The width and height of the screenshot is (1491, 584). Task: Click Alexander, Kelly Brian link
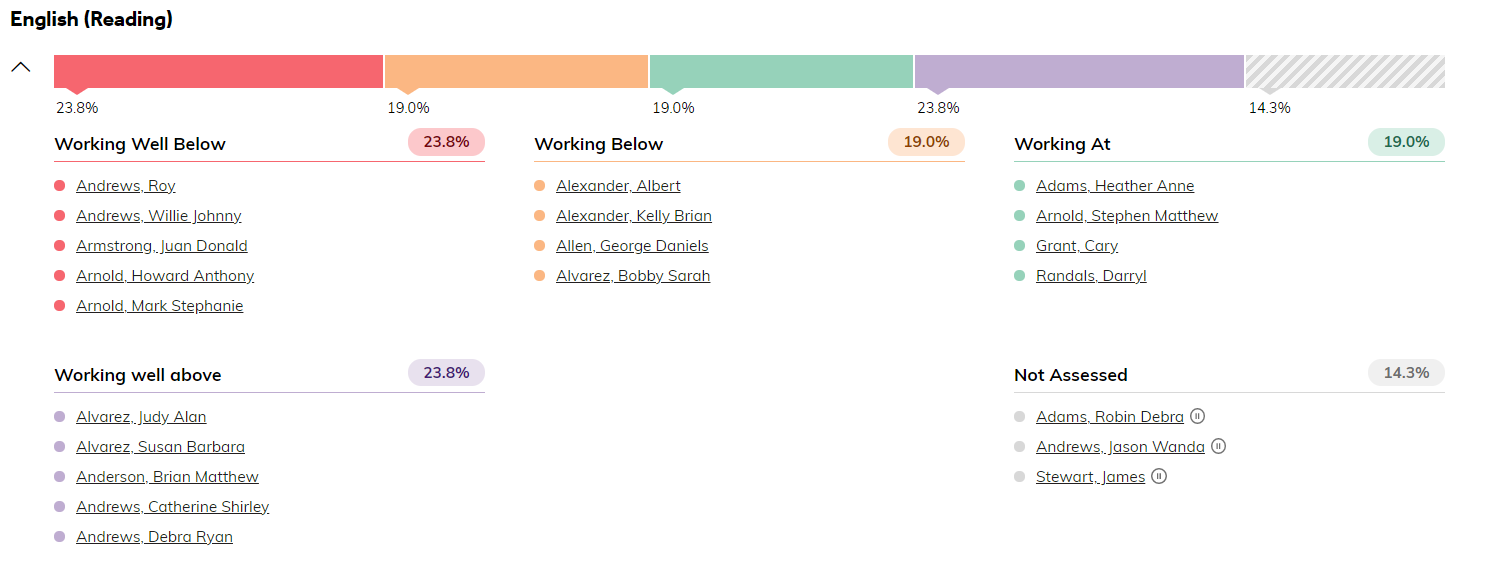coord(634,216)
